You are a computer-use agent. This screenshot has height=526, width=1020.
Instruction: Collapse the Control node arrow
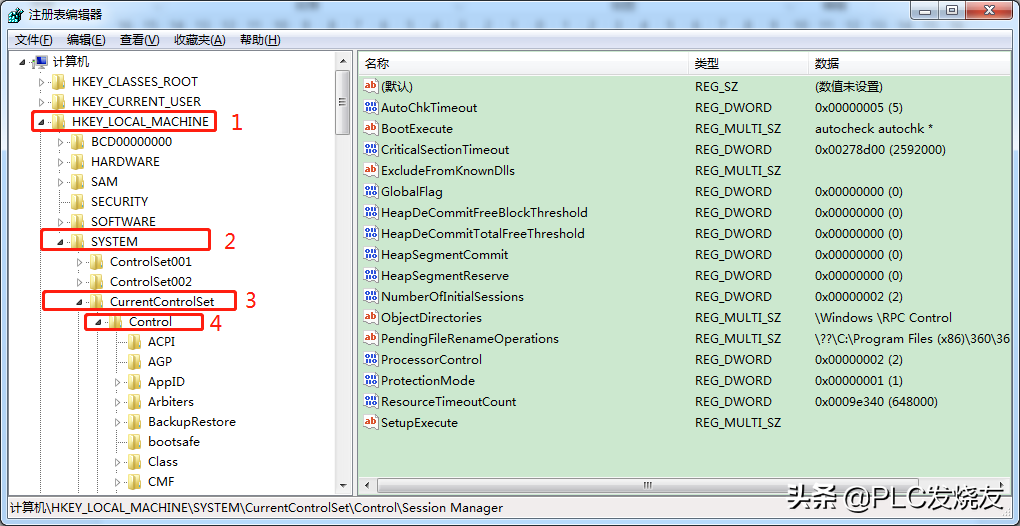tap(99, 322)
